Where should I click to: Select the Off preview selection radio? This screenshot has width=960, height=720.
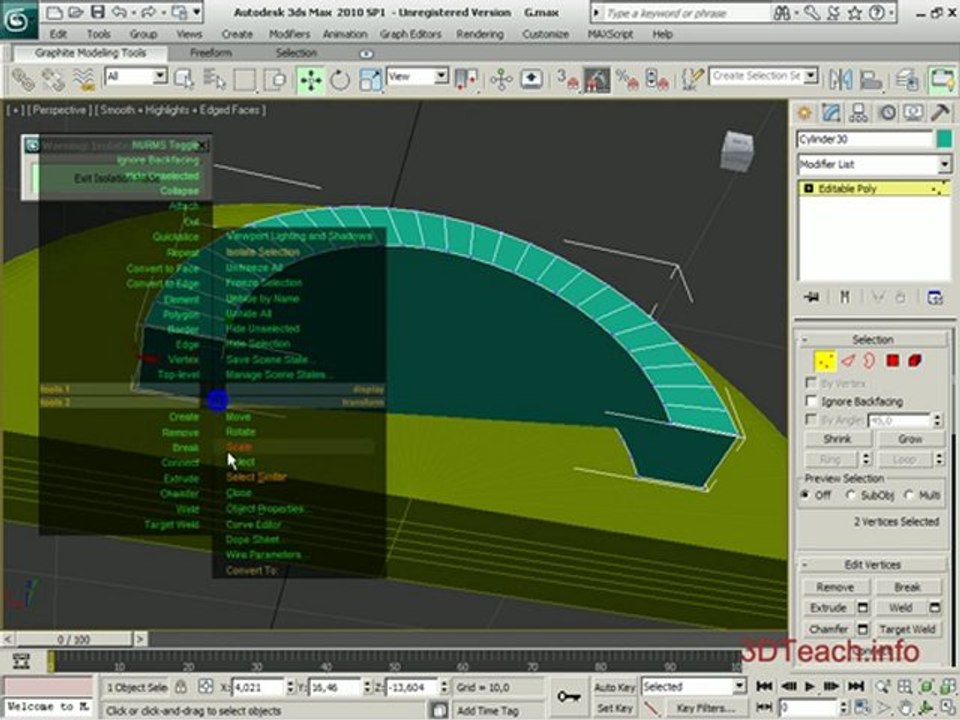pos(805,495)
